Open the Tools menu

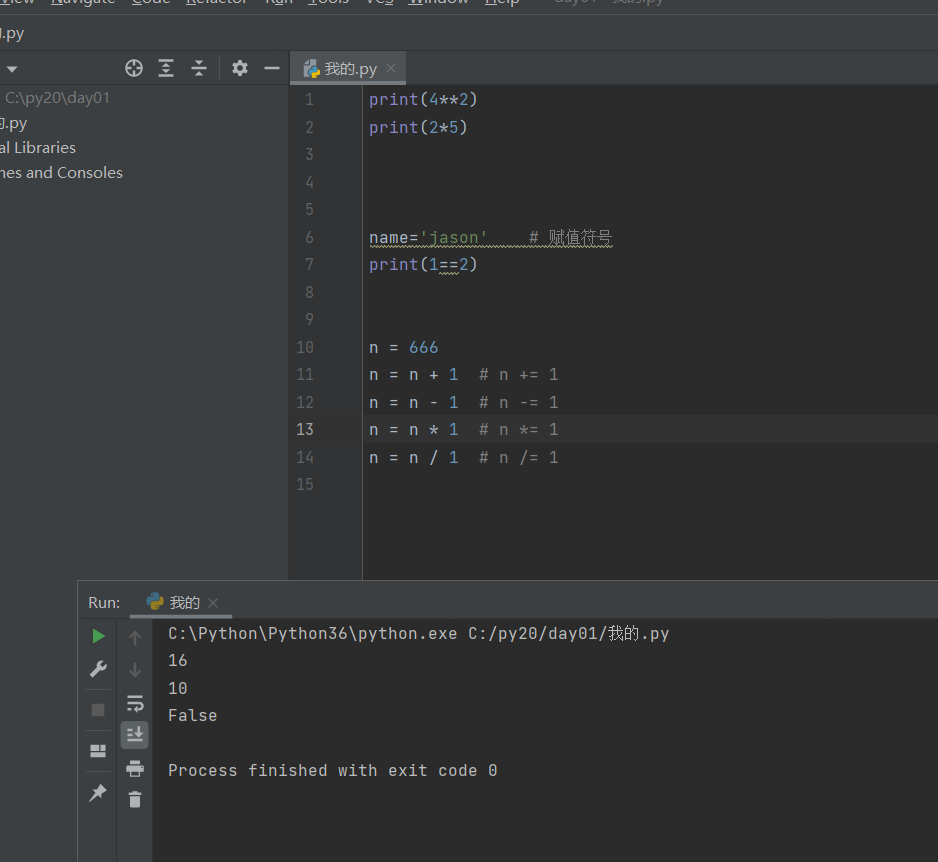[328, 2]
